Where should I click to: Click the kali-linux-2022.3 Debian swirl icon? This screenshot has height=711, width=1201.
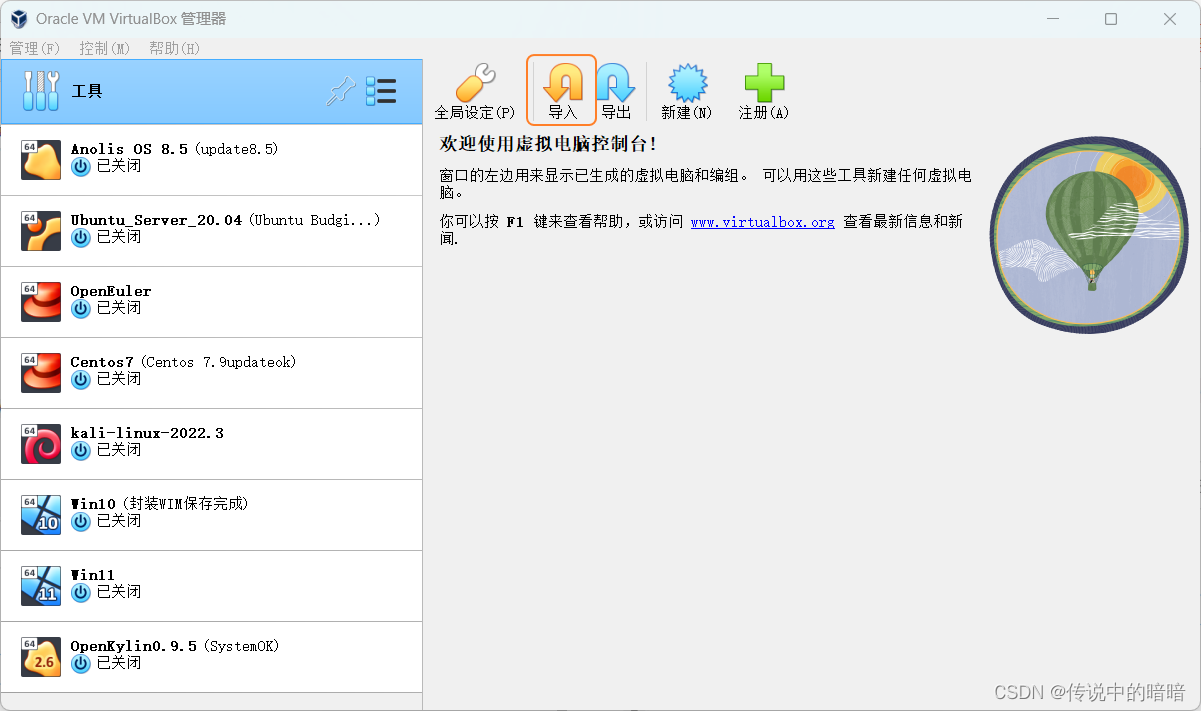pyautogui.click(x=41, y=444)
